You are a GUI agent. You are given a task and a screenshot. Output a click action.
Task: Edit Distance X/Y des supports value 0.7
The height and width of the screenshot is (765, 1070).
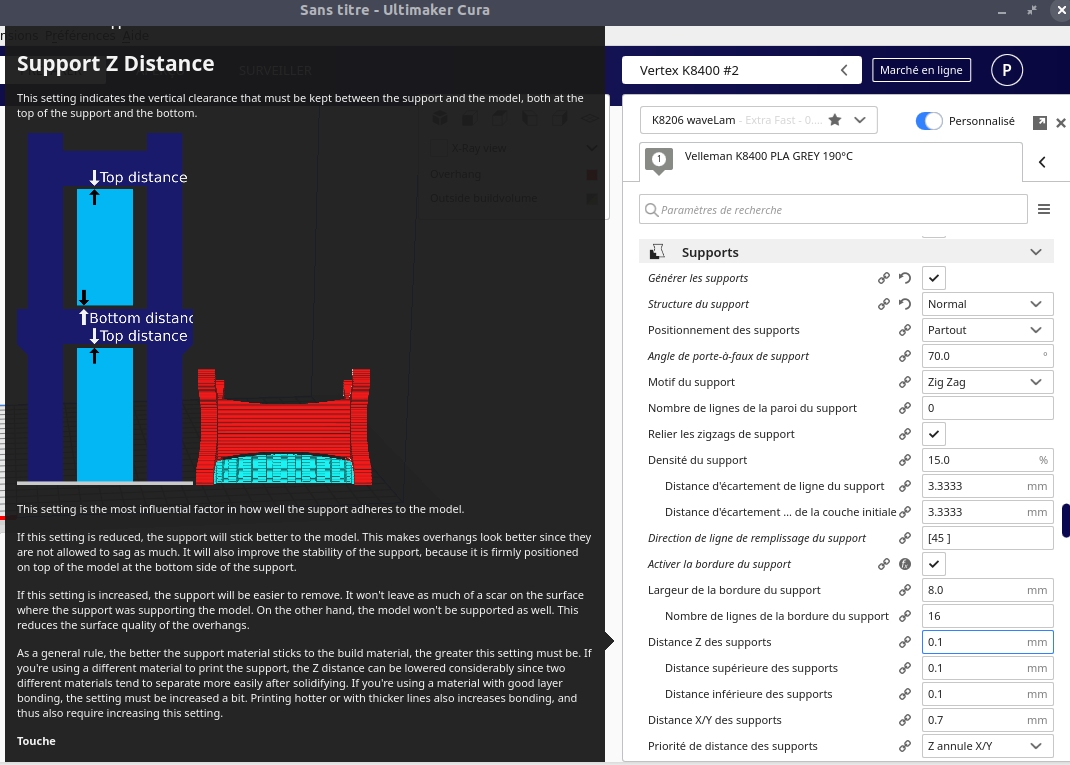pos(987,720)
